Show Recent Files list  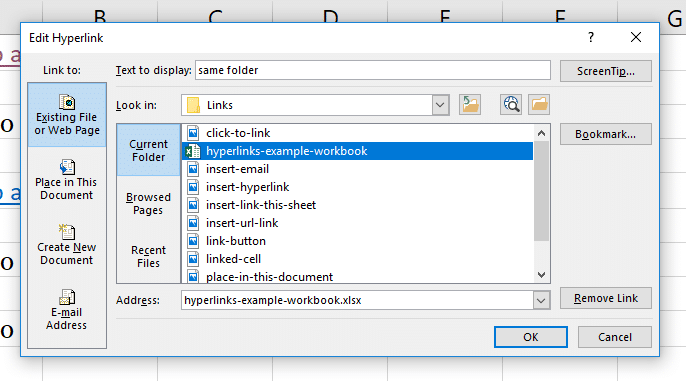pos(148,256)
